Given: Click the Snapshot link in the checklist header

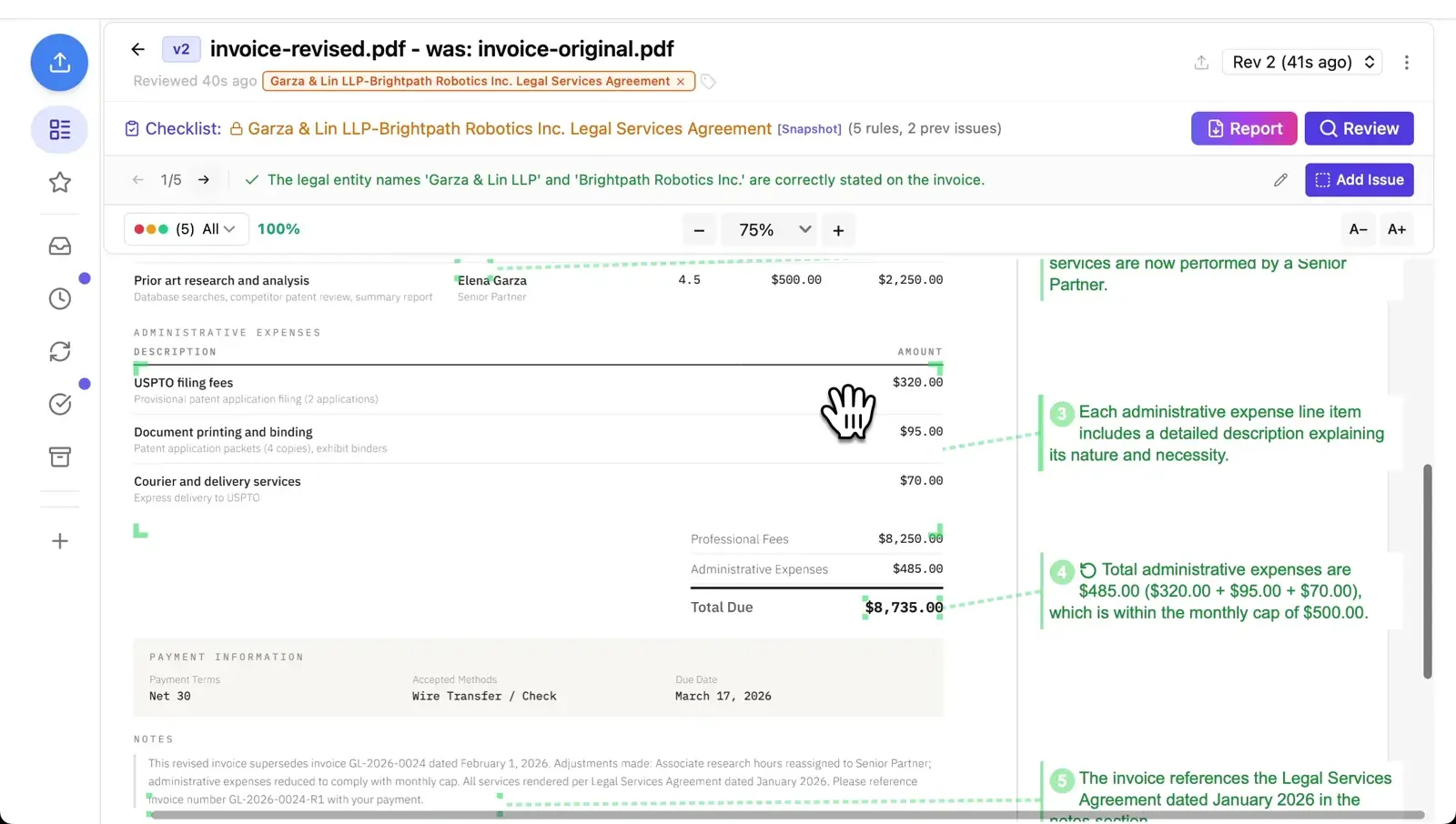Looking at the screenshot, I should click(809, 128).
